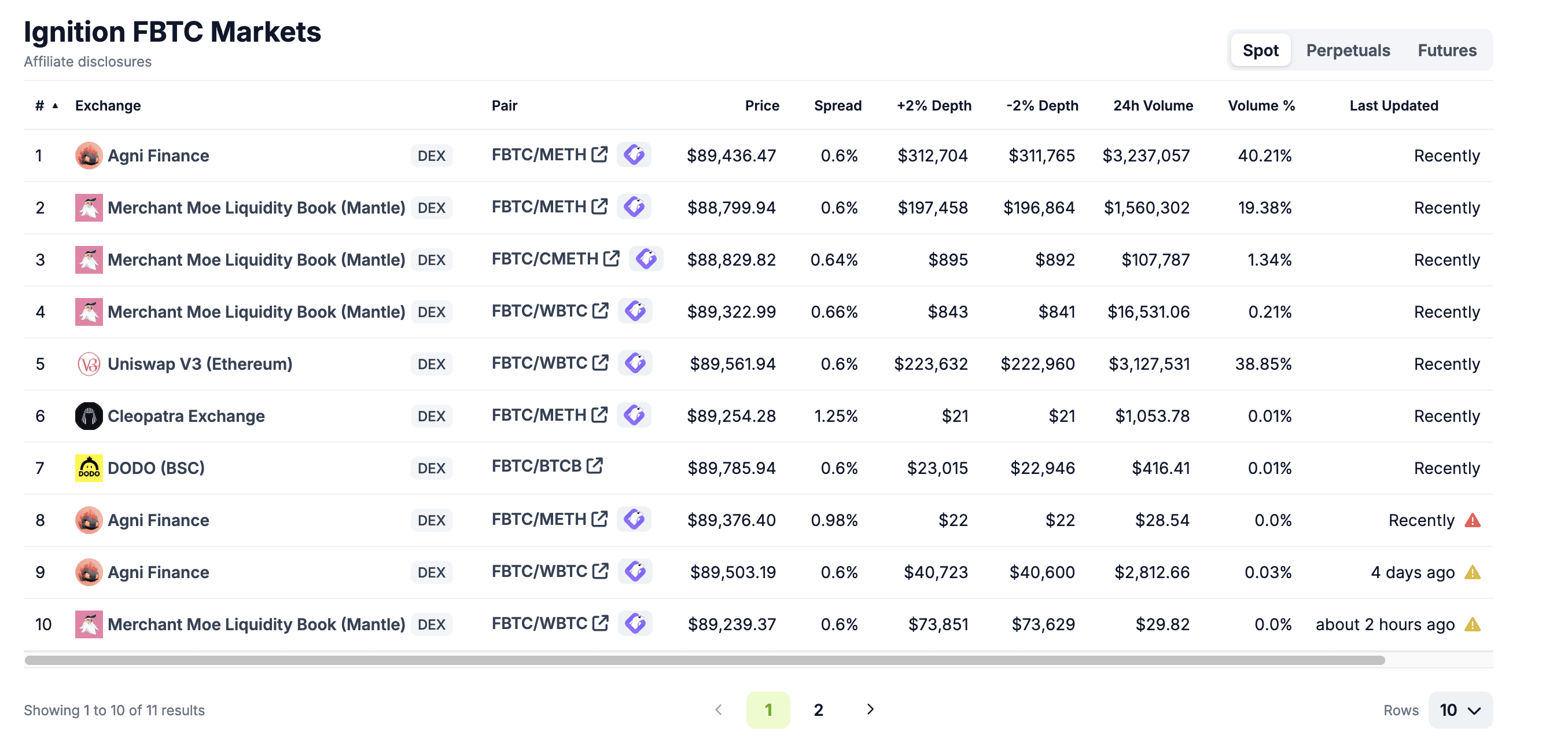Switch to the Futures tab
Image resolution: width=1568 pixels, height=750 pixels.
(1447, 50)
